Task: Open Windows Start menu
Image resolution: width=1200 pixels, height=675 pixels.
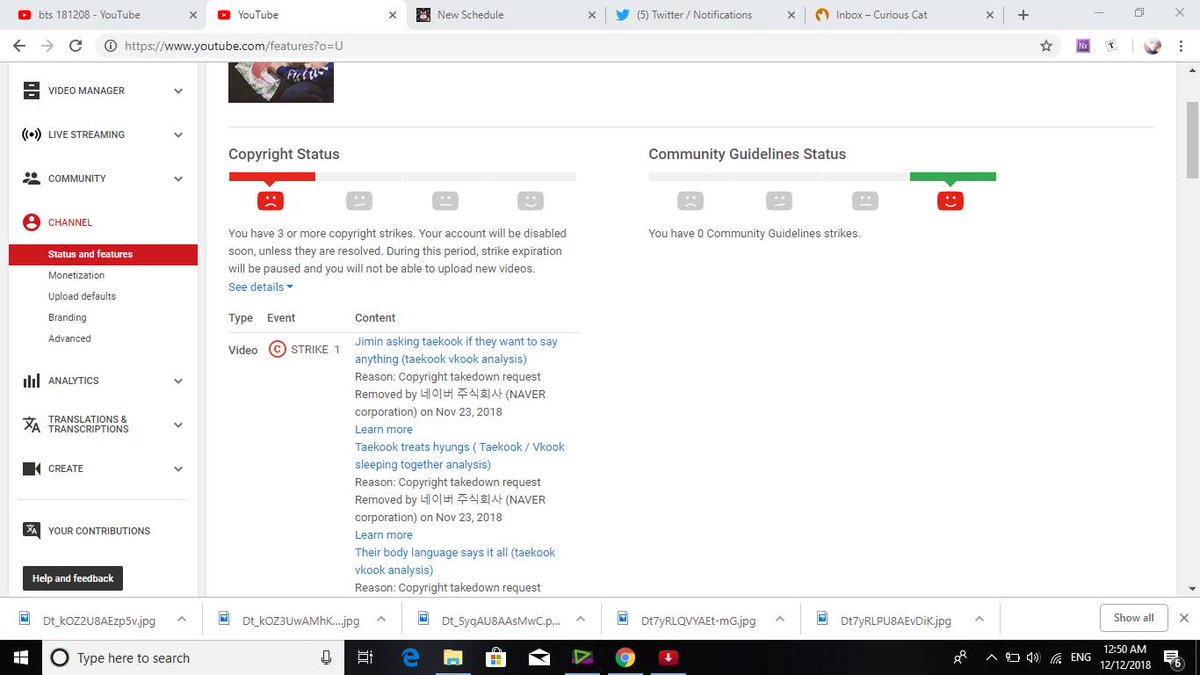Action: pyautogui.click(x=20, y=657)
